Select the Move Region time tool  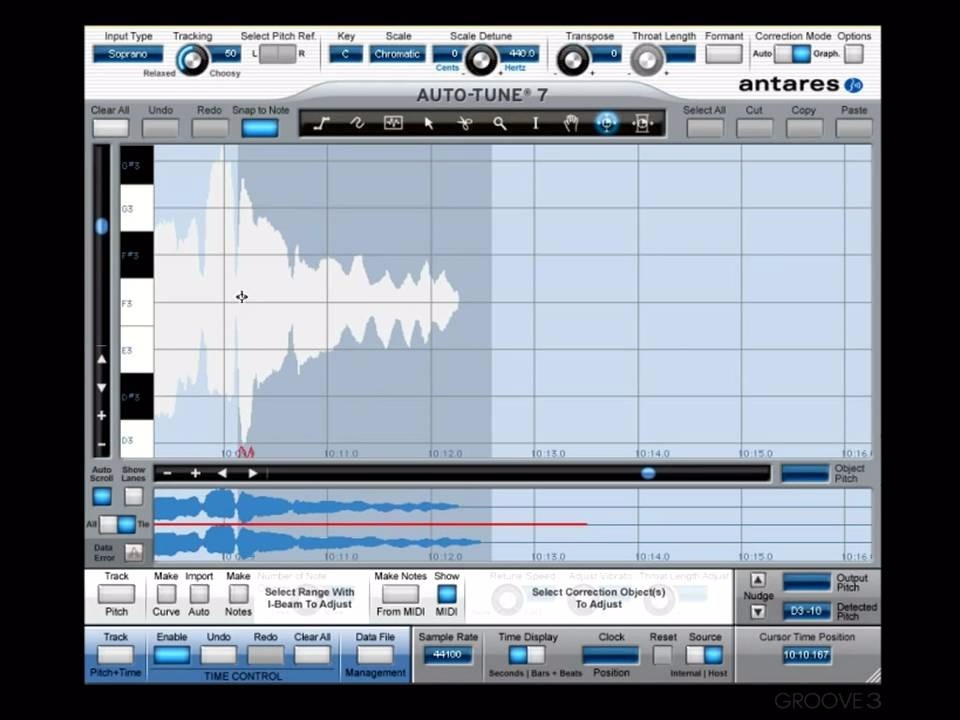[x=642, y=124]
